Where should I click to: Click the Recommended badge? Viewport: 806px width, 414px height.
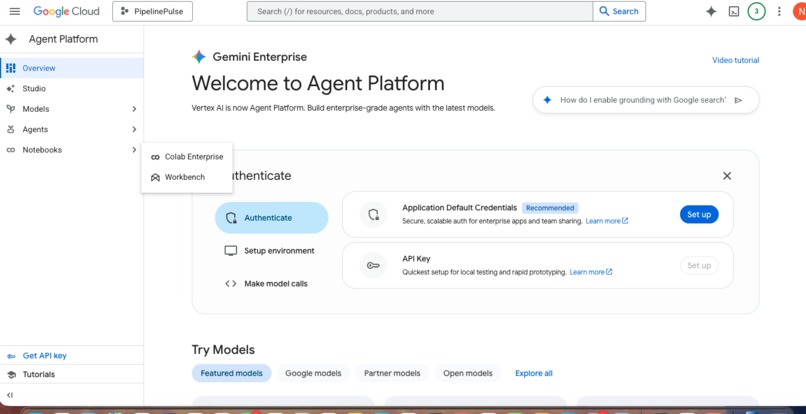(550, 208)
